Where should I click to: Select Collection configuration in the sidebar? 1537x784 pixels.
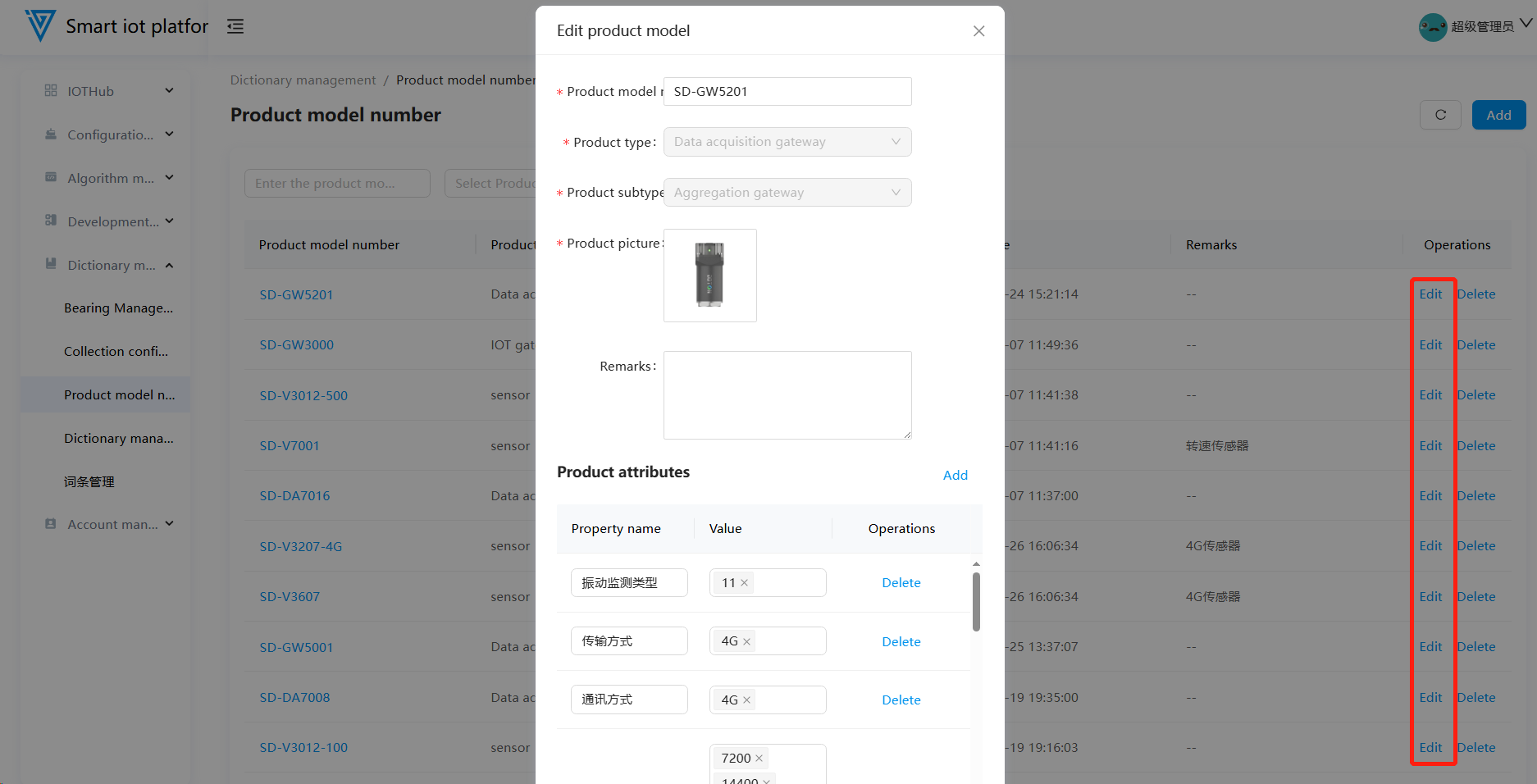[x=116, y=352]
